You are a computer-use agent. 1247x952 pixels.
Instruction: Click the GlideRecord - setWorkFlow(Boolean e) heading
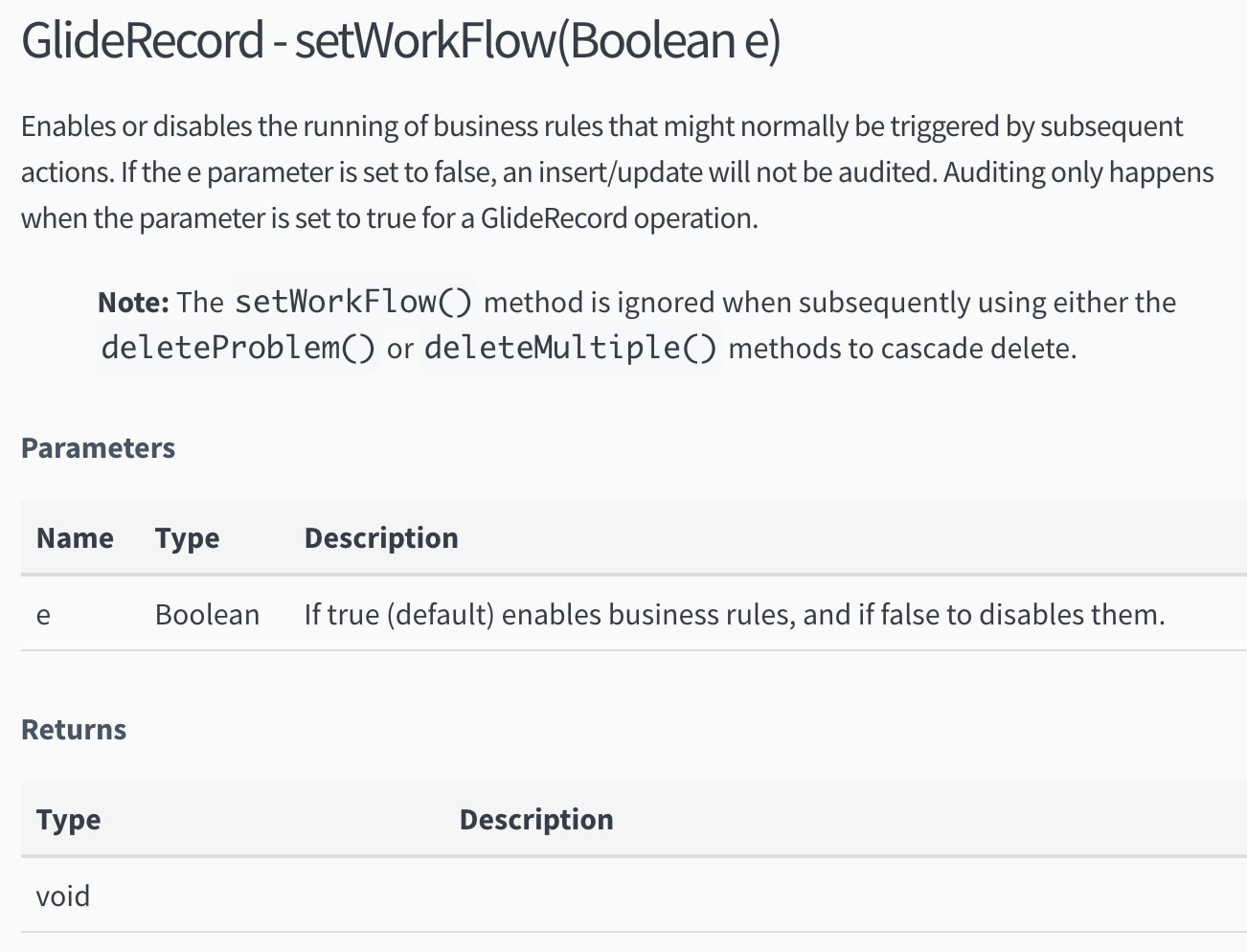click(x=400, y=40)
